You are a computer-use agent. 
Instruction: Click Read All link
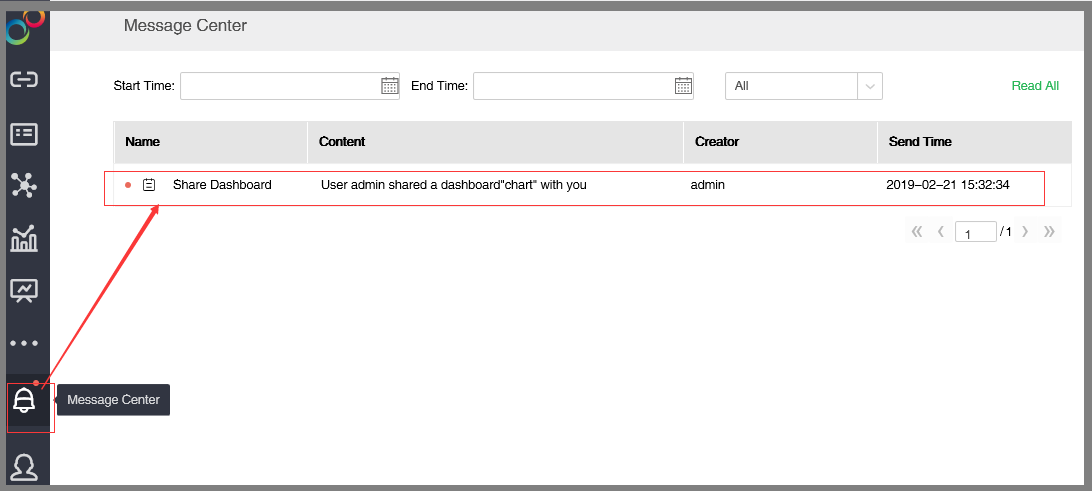pyautogui.click(x=1035, y=86)
